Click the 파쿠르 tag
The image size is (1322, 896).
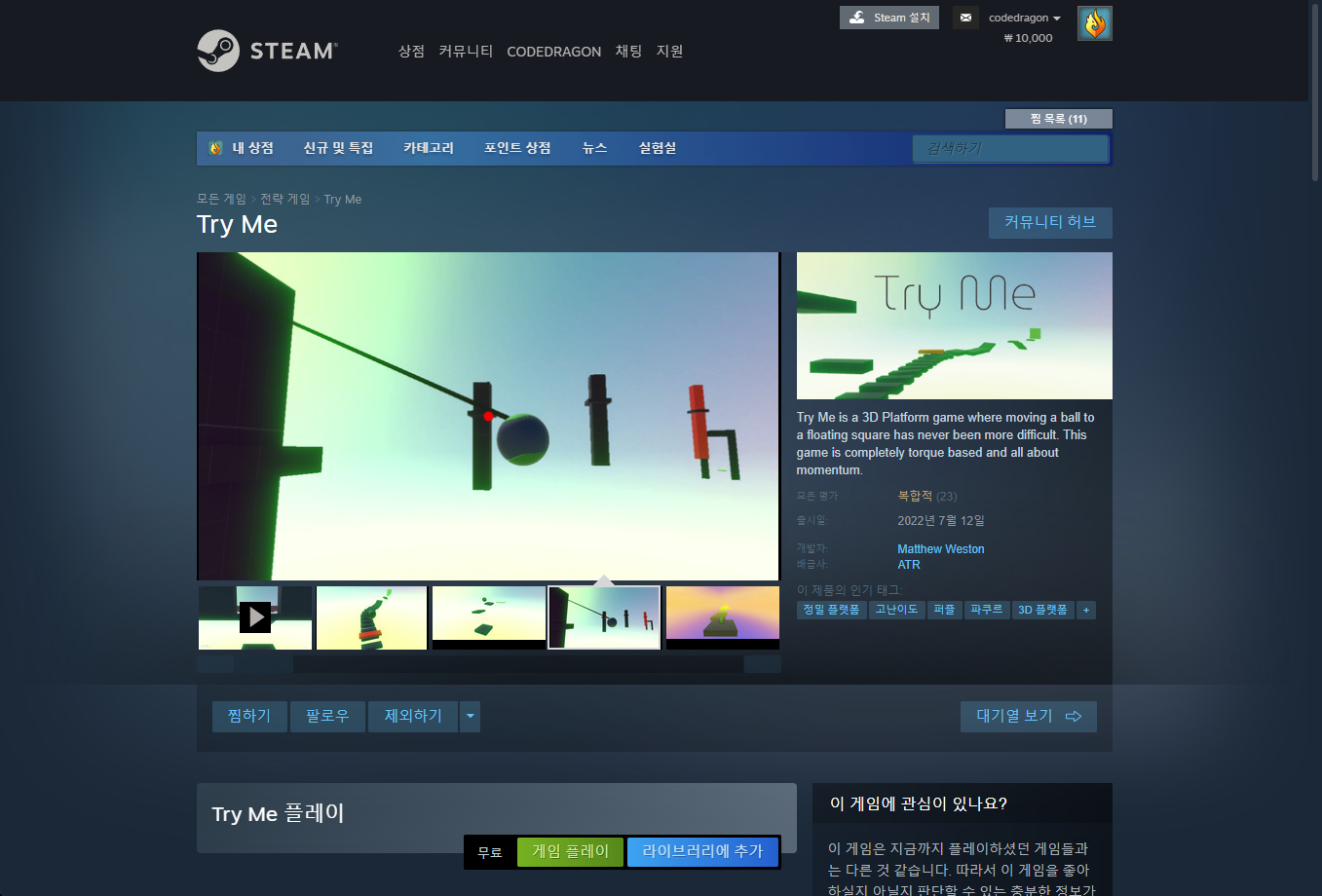(x=986, y=610)
